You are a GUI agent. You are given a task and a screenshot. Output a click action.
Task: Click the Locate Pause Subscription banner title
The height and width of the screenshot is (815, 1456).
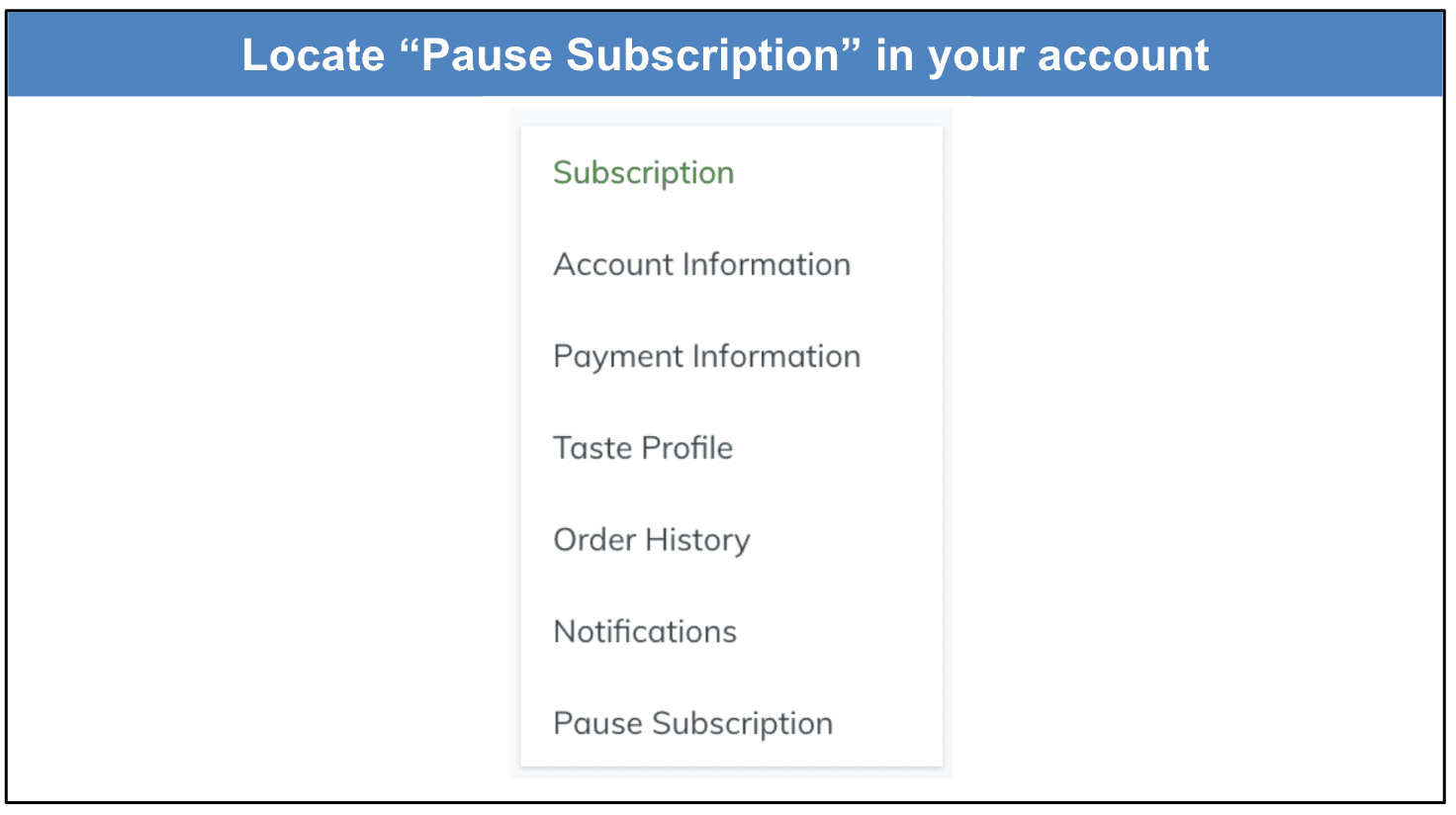click(x=725, y=55)
